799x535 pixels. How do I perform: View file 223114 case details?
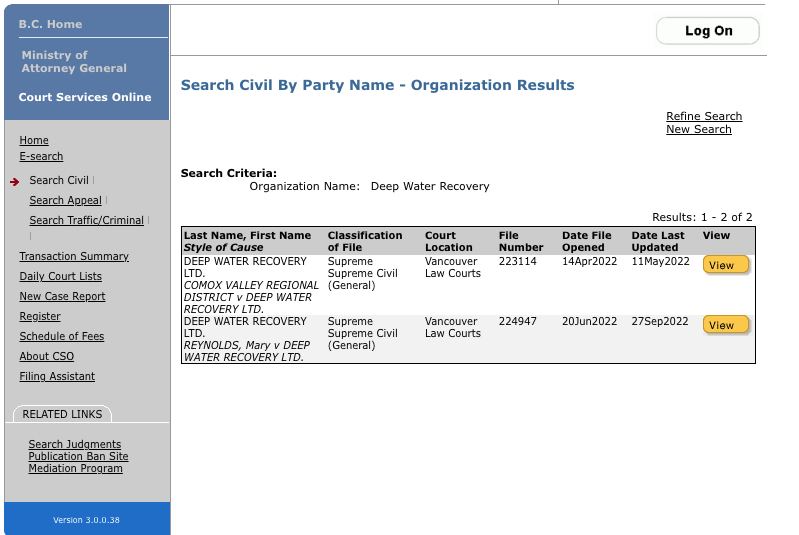click(x=725, y=265)
